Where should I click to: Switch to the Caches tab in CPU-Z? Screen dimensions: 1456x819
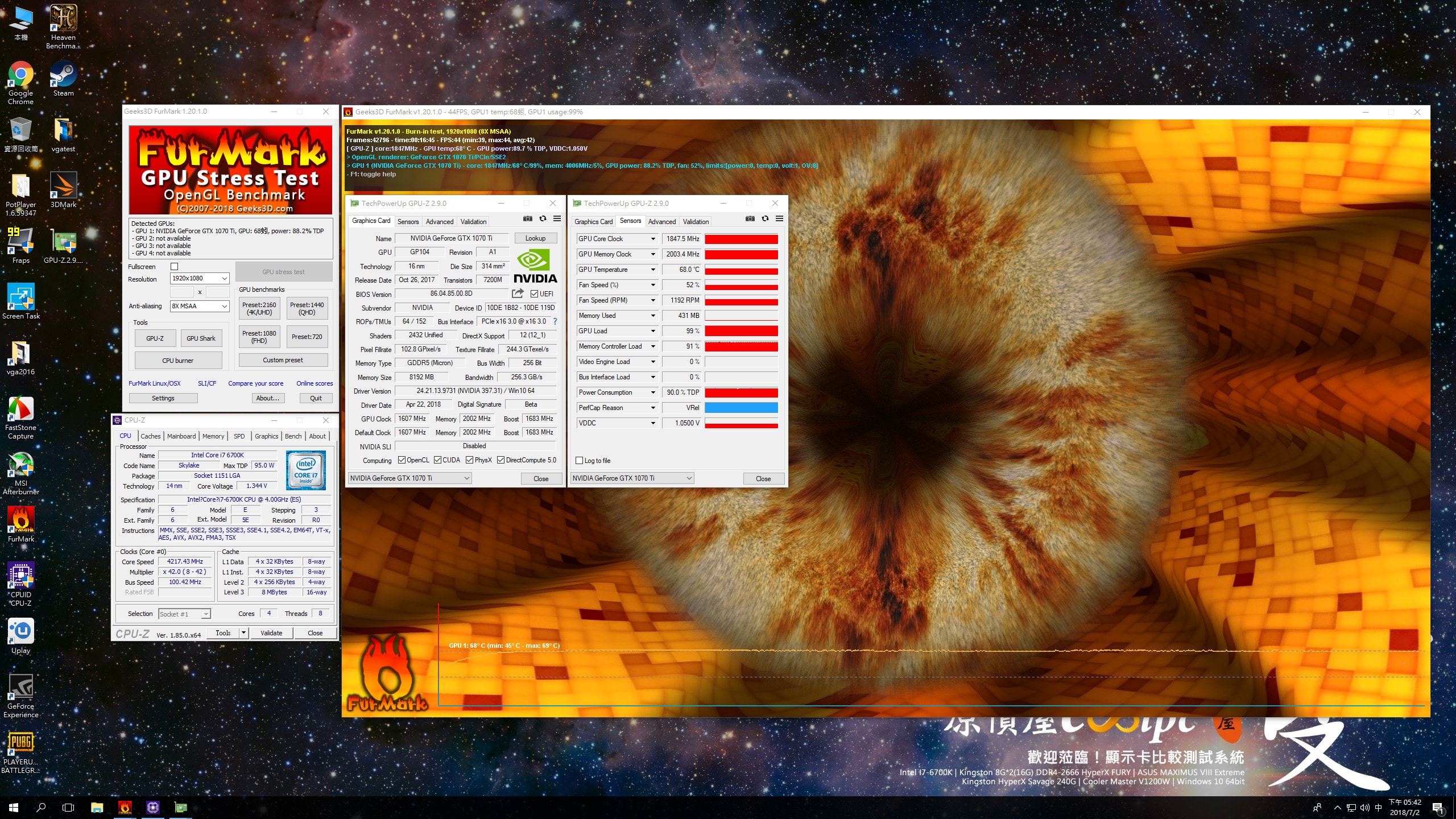tap(151, 436)
